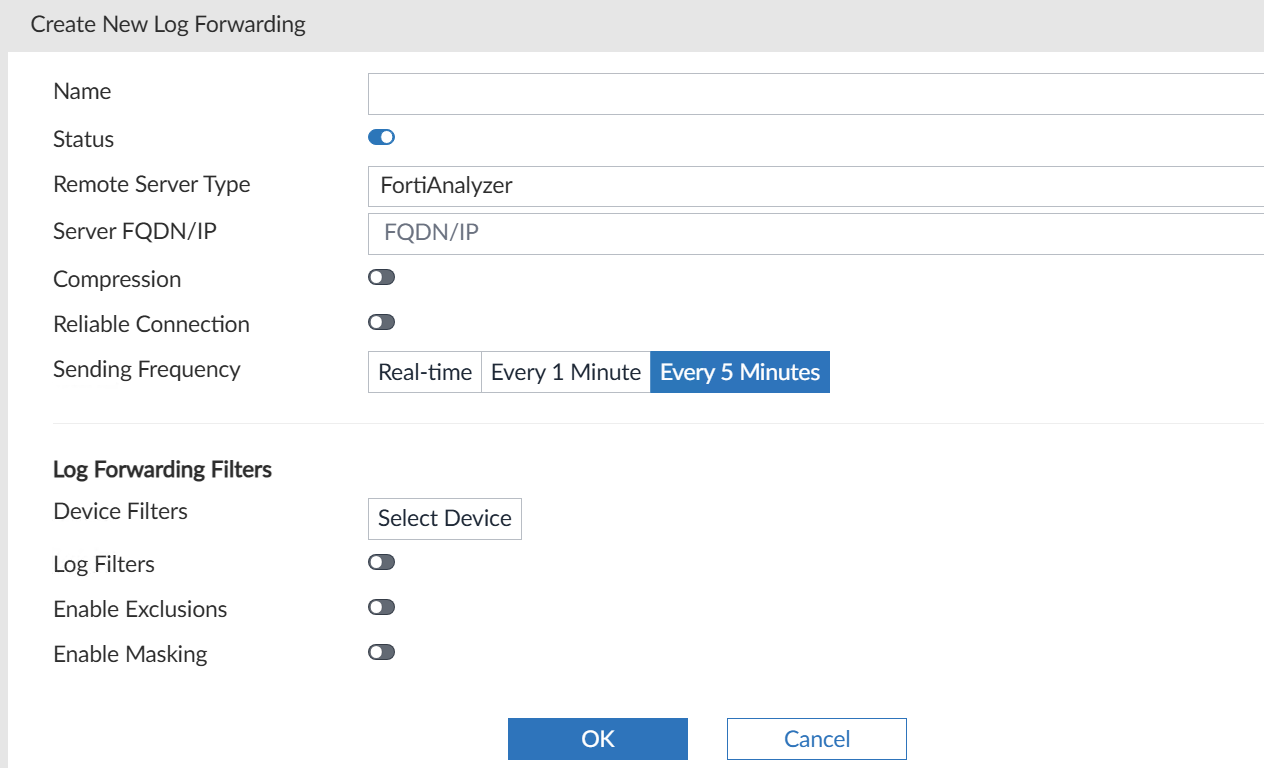Click the Log Forwarding Filters heading
Image resolution: width=1264 pixels, height=768 pixels.
(x=162, y=469)
